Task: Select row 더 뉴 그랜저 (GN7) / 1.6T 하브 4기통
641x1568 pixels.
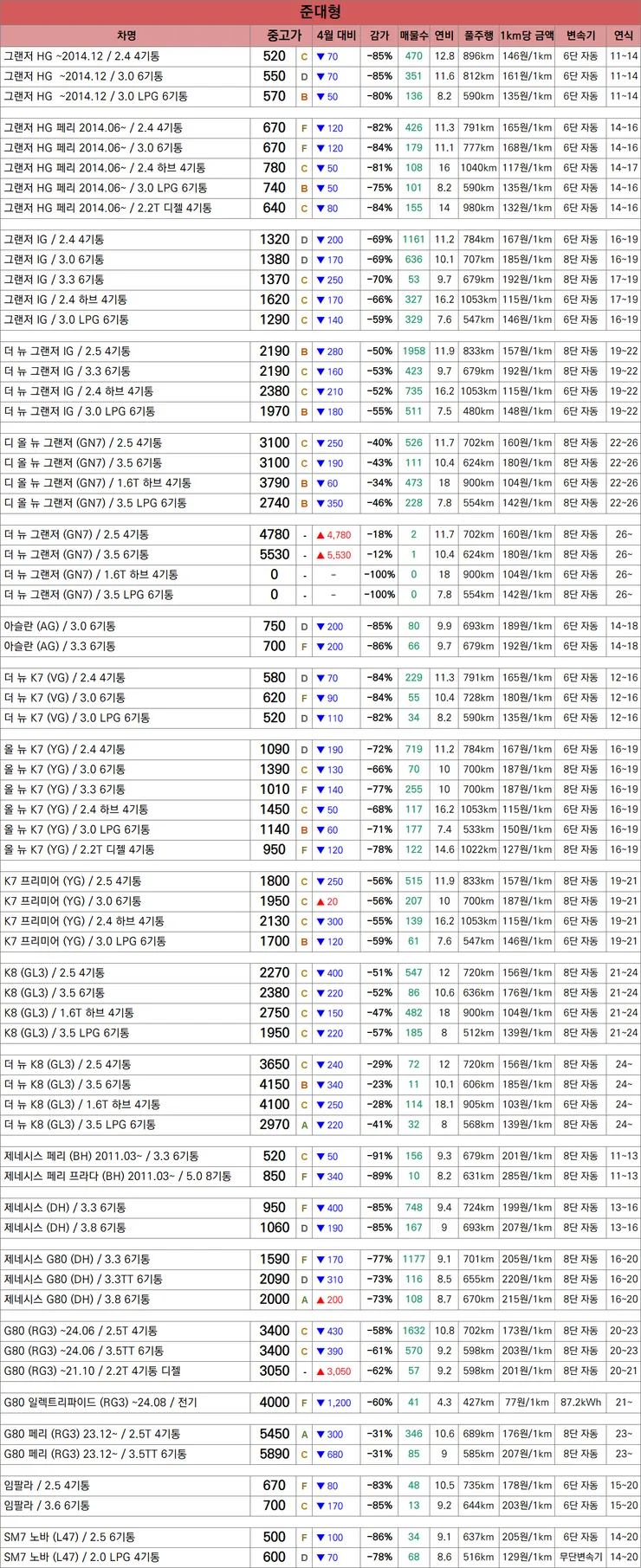Action: (x=320, y=575)
